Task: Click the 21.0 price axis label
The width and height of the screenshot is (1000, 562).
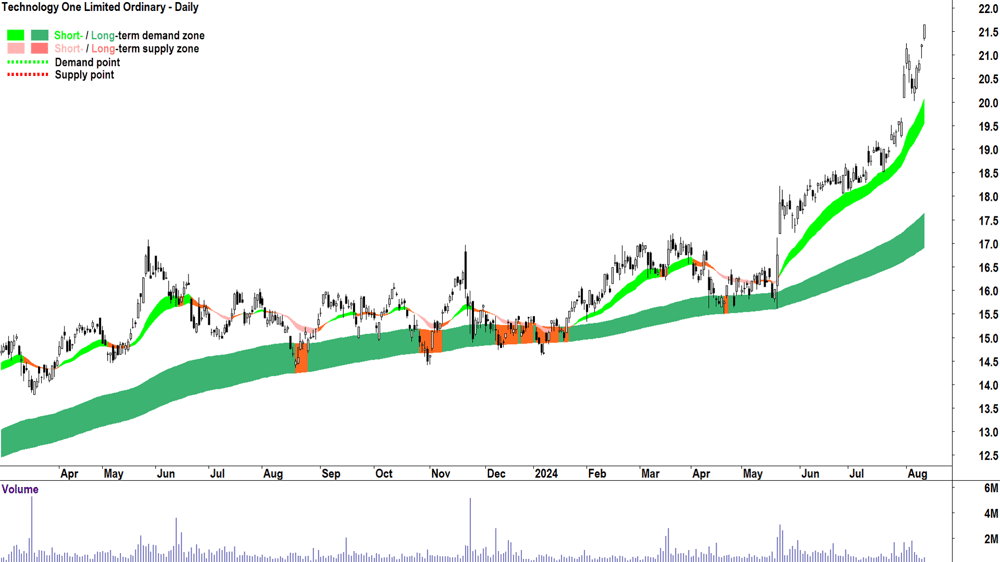Action: pyautogui.click(x=988, y=55)
